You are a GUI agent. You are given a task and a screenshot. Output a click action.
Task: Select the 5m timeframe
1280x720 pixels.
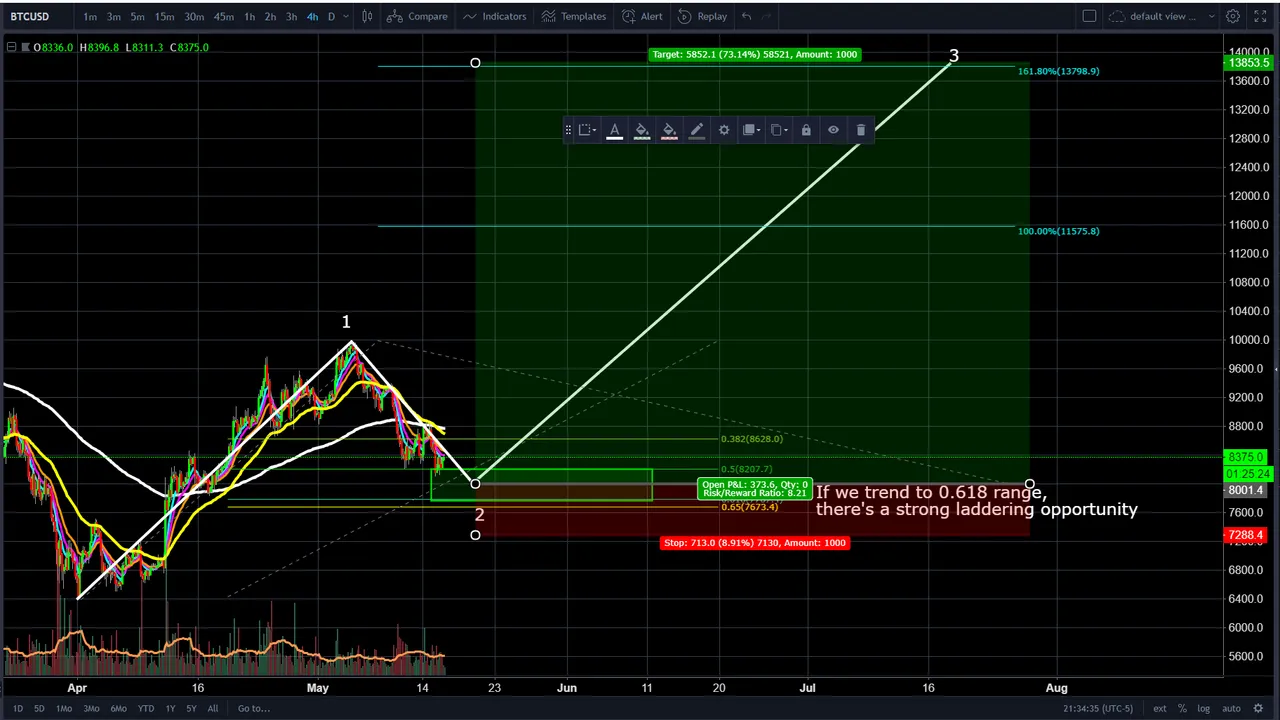137,16
